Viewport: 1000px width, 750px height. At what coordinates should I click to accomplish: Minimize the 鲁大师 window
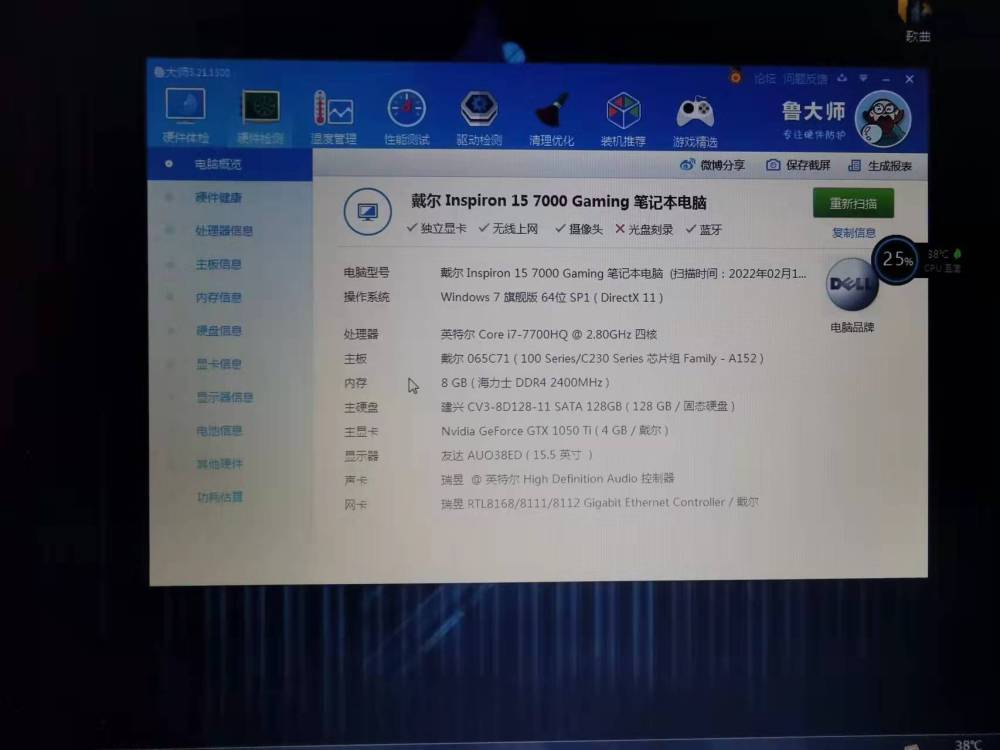click(x=886, y=79)
